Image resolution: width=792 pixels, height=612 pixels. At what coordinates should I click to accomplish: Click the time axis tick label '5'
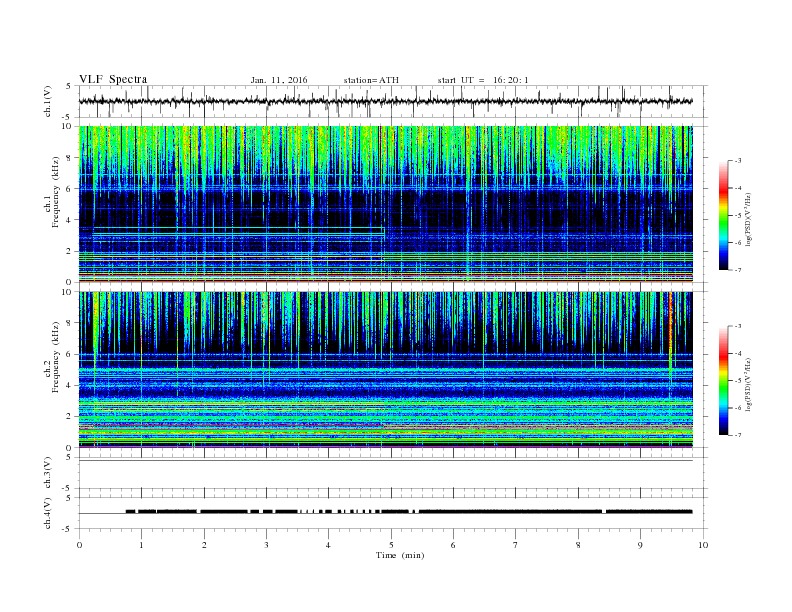pyautogui.click(x=391, y=545)
